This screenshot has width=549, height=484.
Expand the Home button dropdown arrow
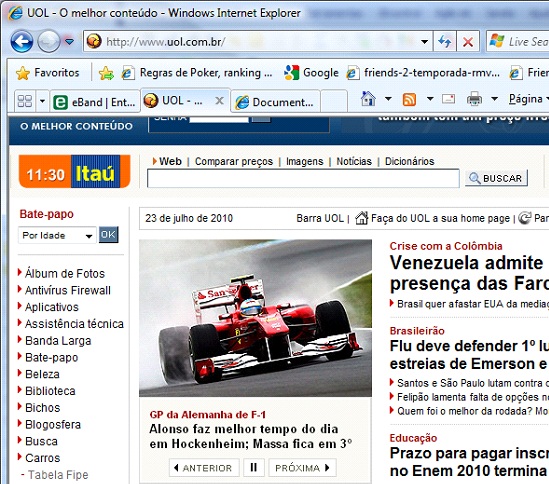coord(388,99)
